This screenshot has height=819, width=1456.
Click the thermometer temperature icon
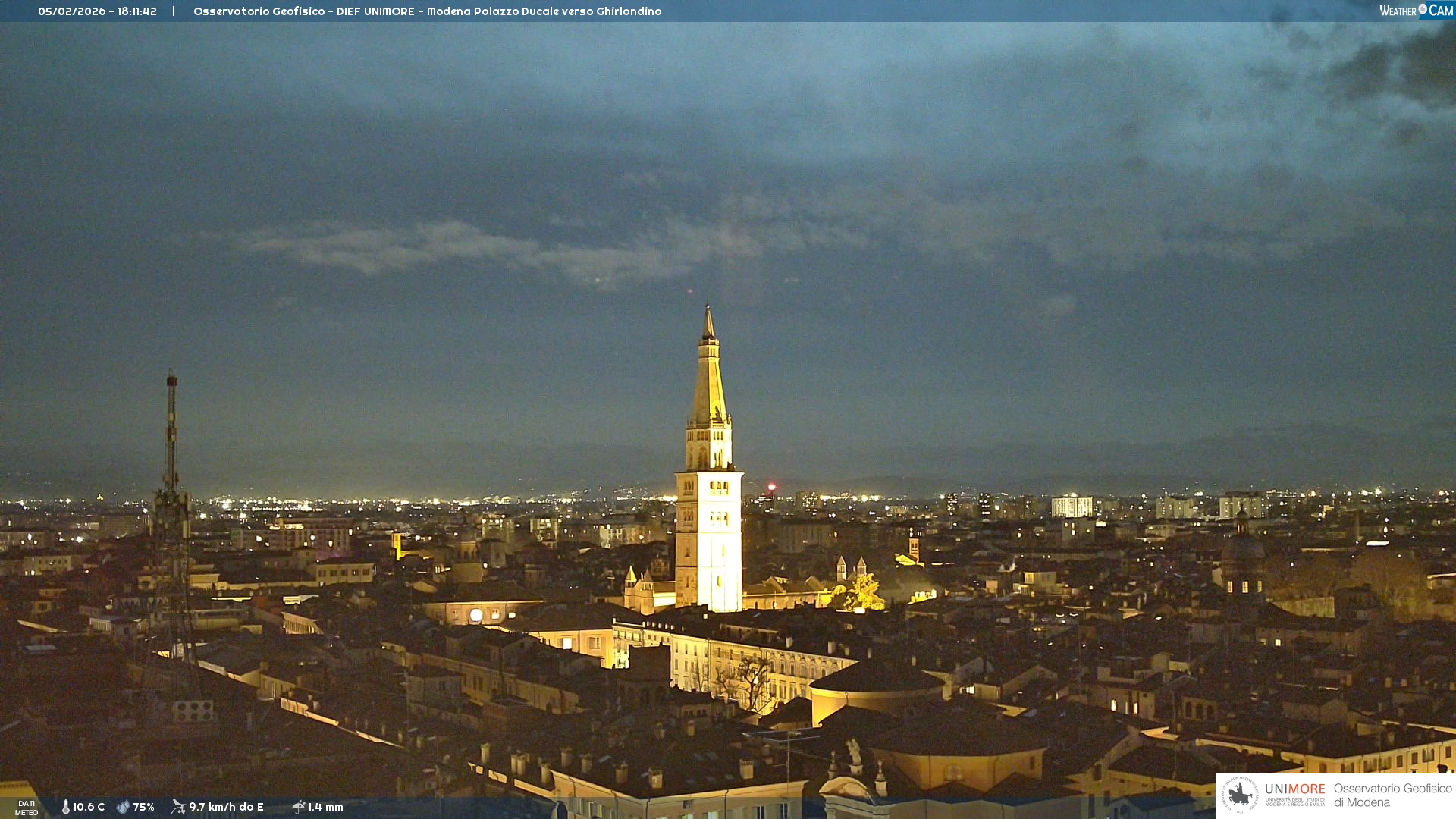pos(66,807)
